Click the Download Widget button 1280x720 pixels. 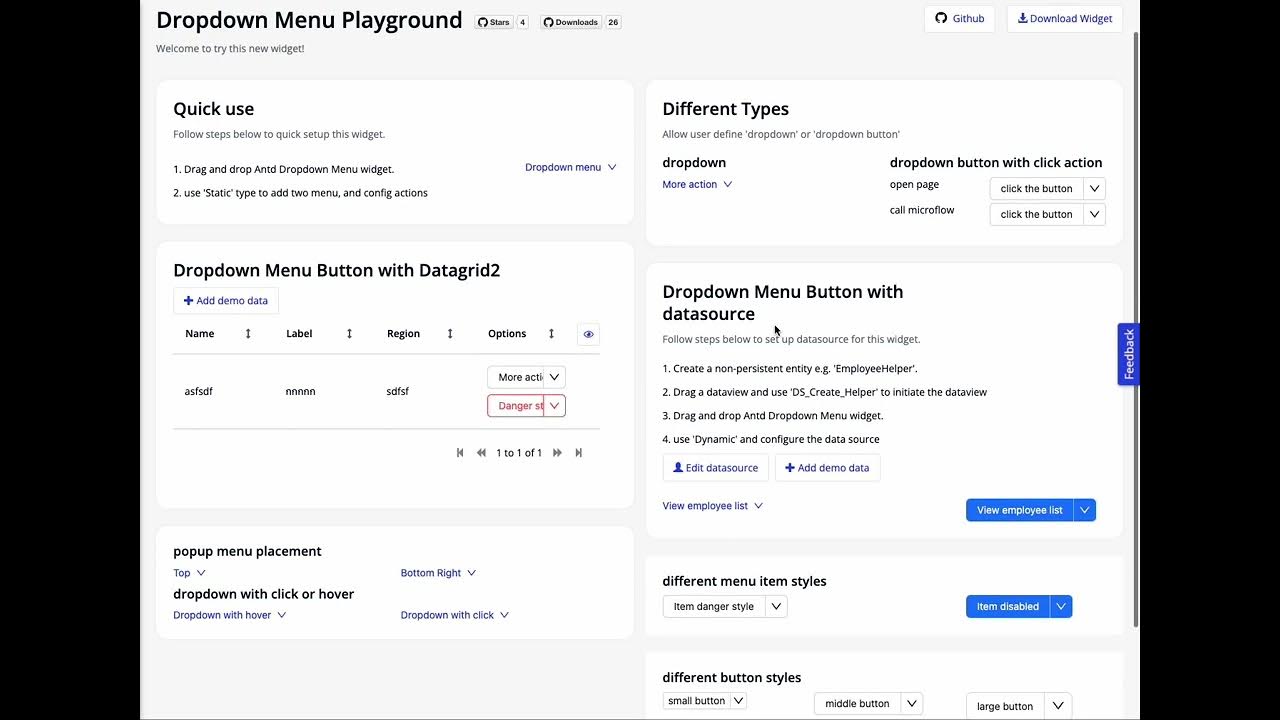click(1064, 19)
